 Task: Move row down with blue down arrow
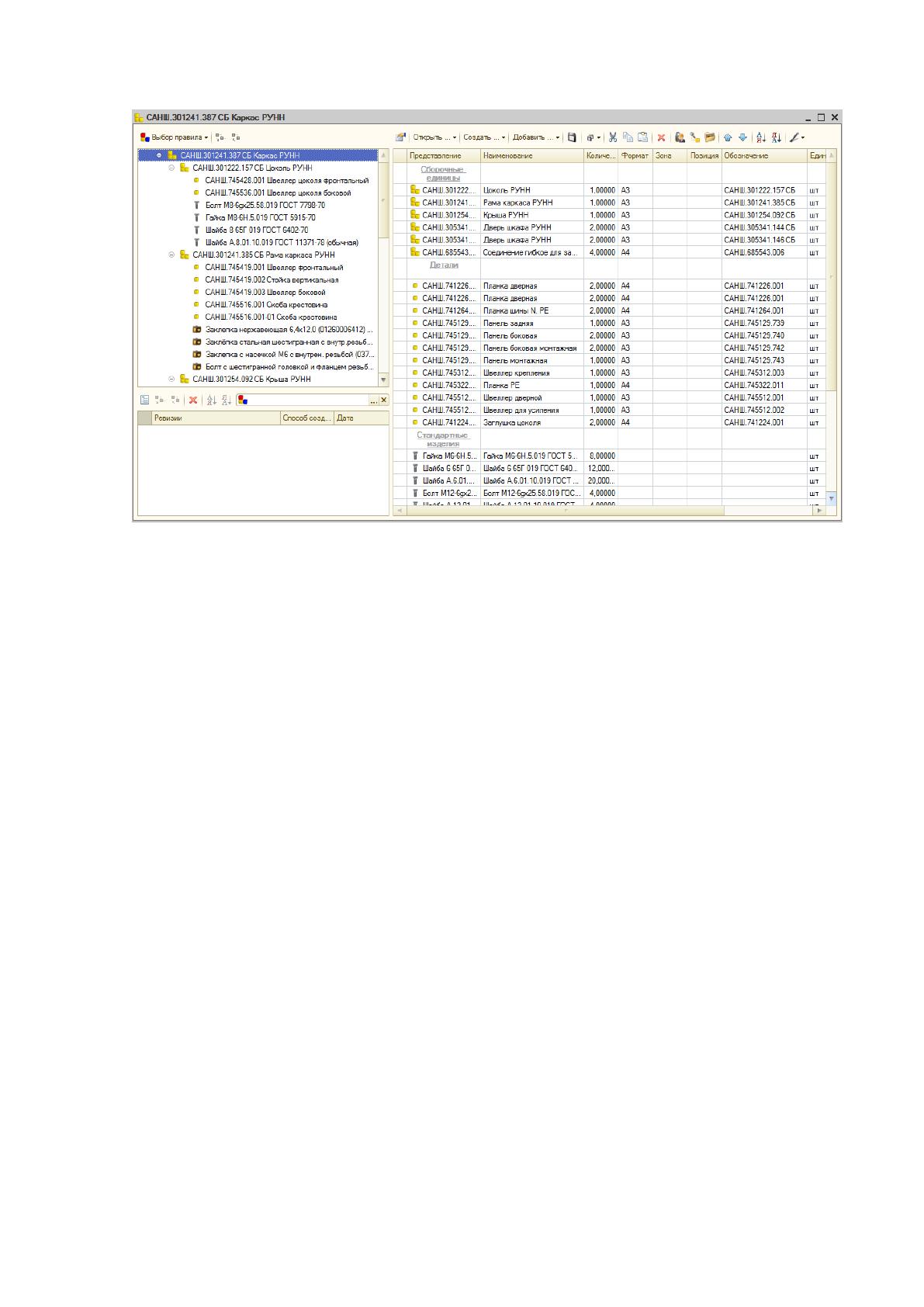click(742, 137)
